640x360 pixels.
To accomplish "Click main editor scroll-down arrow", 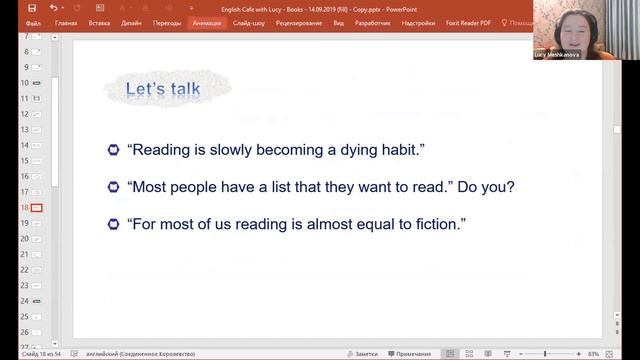I will [617, 315].
